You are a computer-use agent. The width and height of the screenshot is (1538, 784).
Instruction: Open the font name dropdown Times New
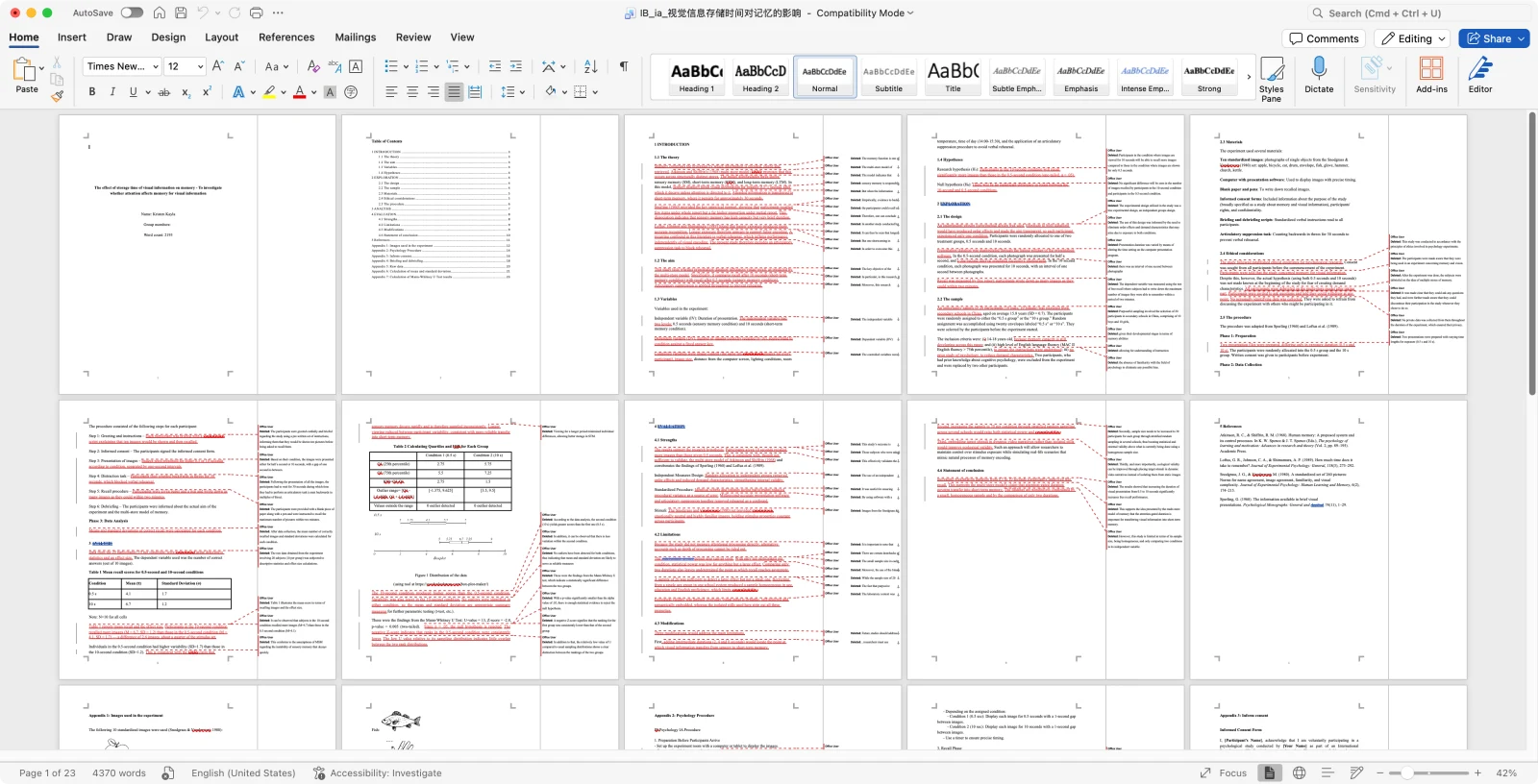pos(122,66)
